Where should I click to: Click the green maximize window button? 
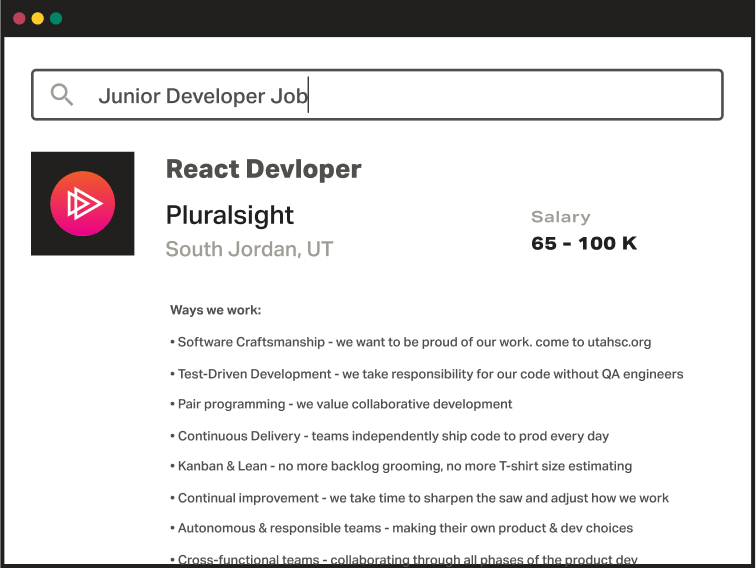coord(56,18)
